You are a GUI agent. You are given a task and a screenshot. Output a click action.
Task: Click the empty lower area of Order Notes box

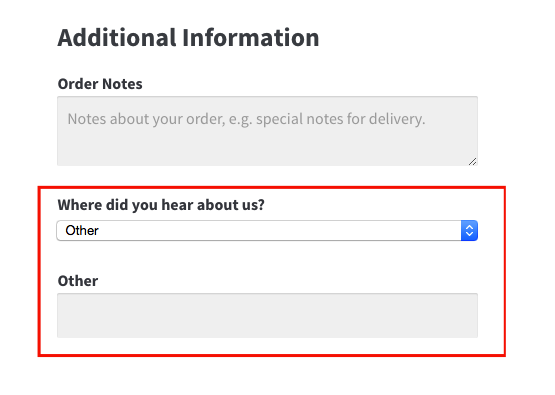[x=267, y=149]
